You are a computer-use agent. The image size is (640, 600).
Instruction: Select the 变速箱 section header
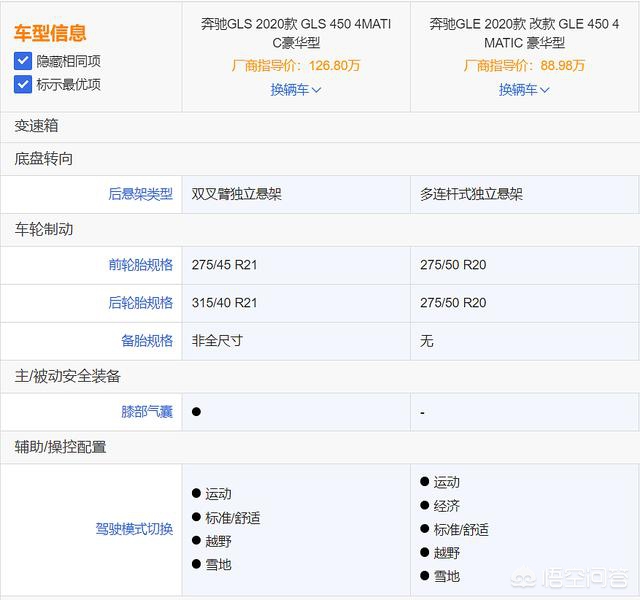pyautogui.click(x=320, y=126)
